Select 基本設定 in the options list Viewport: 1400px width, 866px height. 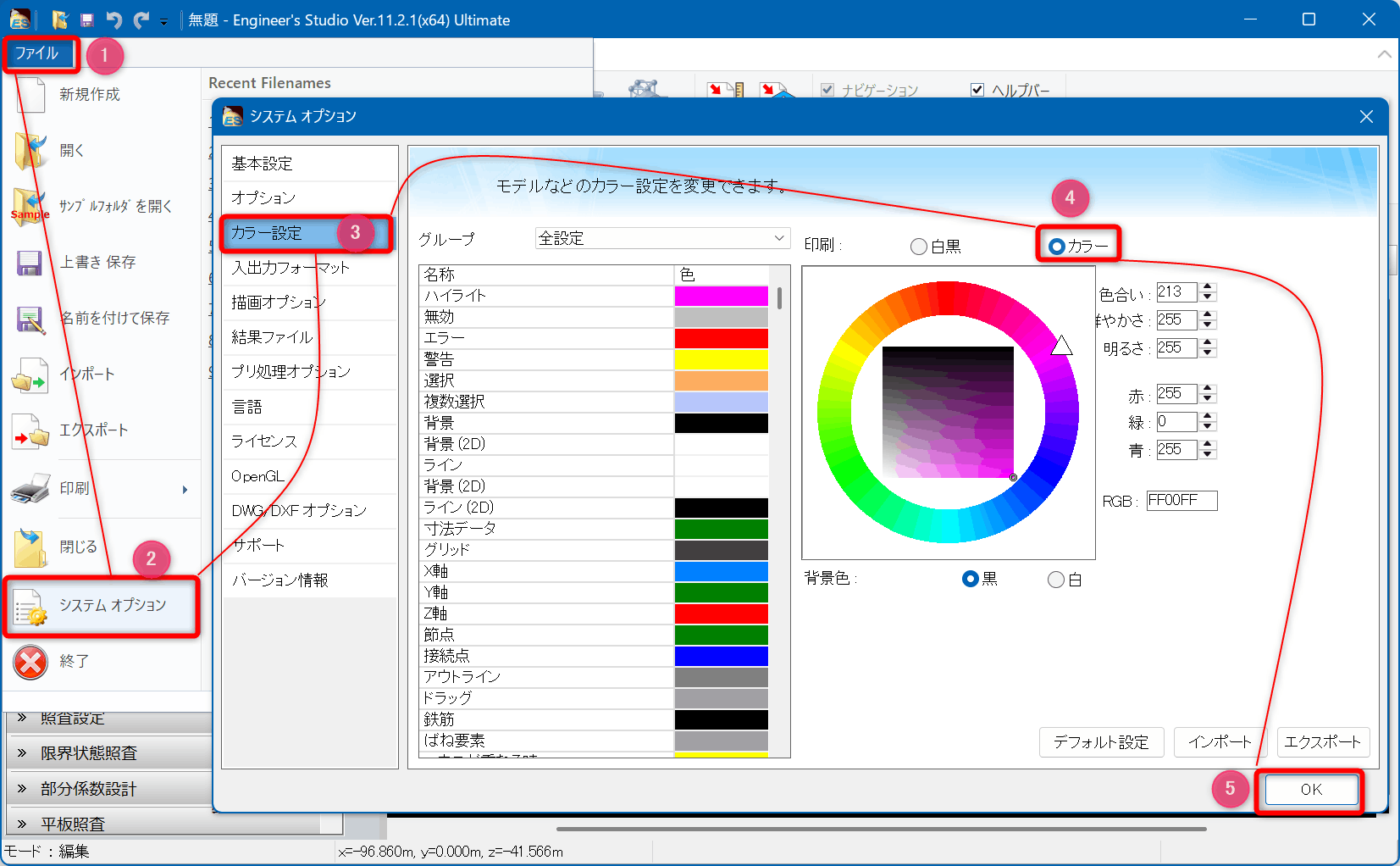coord(309,164)
